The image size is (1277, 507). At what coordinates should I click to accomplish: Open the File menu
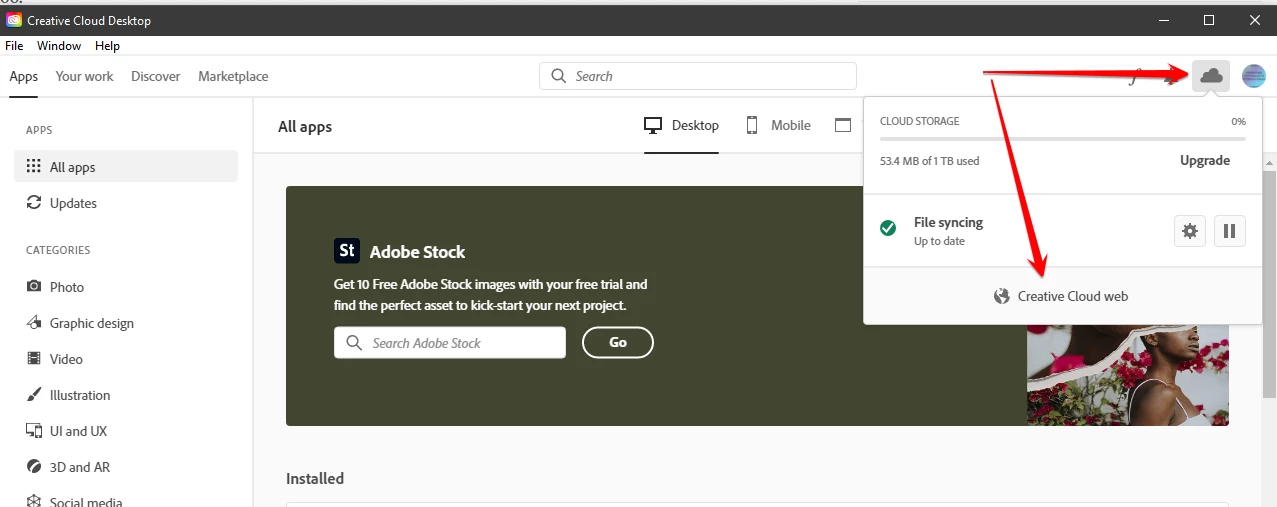pos(14,46)
